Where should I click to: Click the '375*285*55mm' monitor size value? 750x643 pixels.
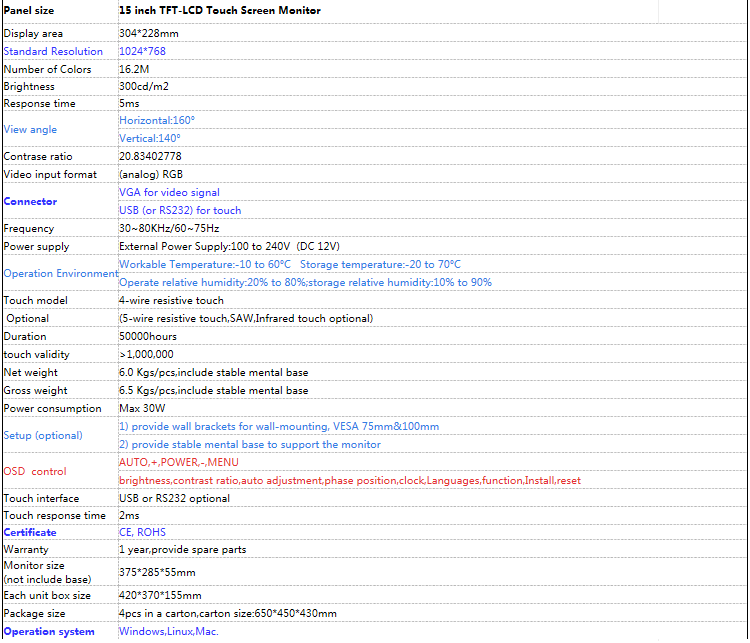click(157, 573)
